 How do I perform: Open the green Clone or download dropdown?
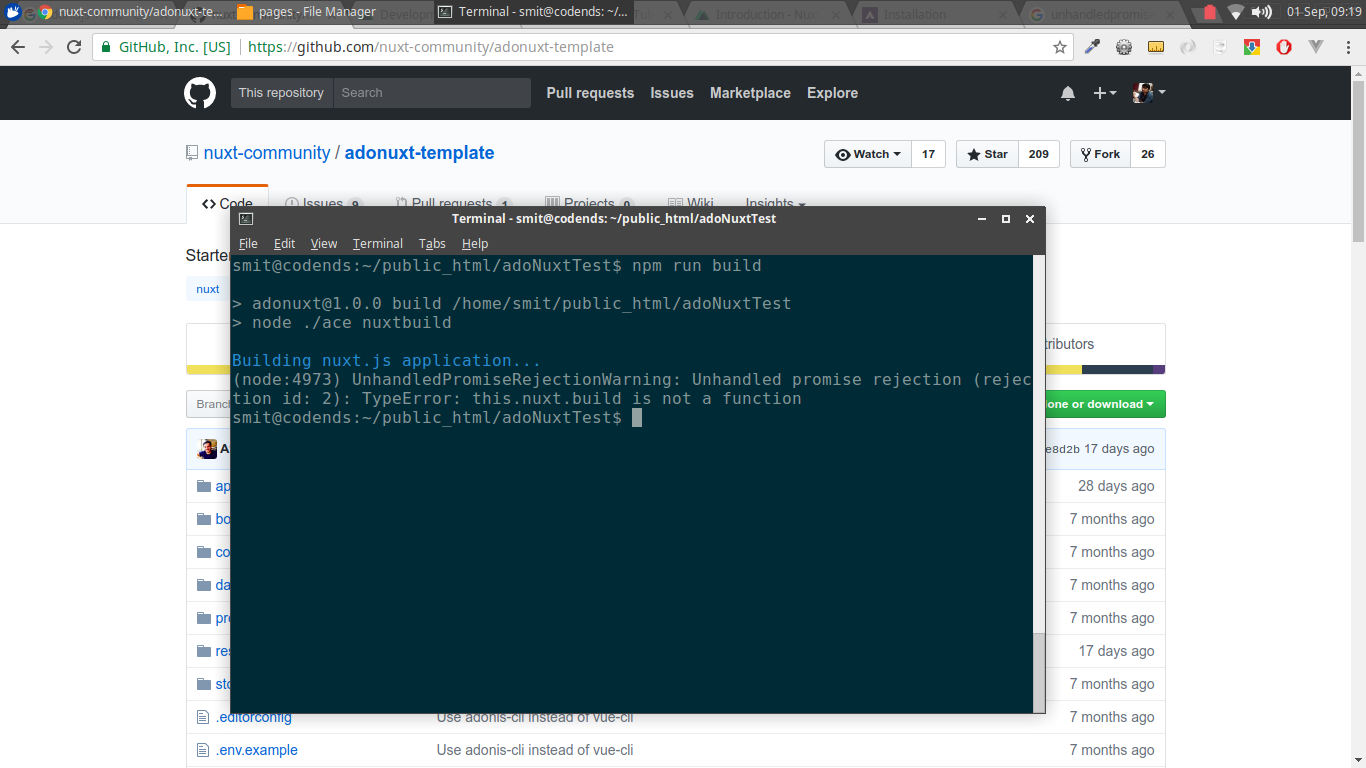[x=1106, y=404]
